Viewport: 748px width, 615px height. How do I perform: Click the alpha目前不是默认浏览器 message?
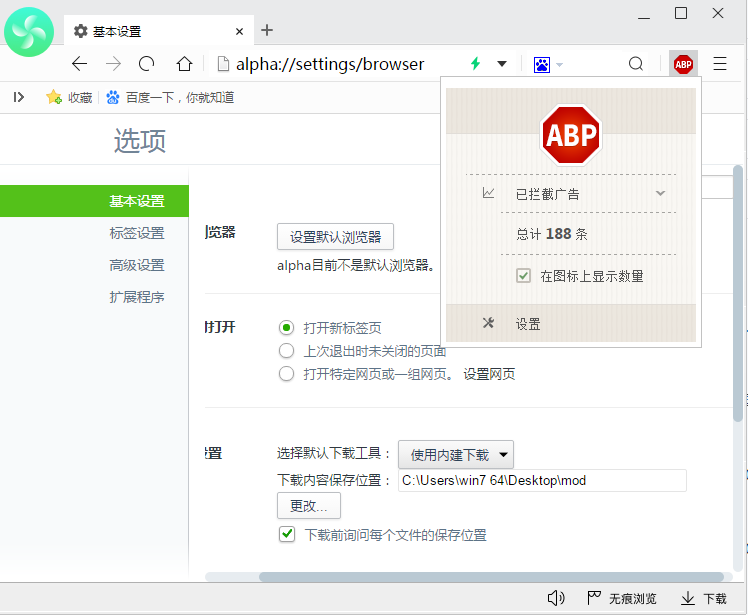point(356,265)
